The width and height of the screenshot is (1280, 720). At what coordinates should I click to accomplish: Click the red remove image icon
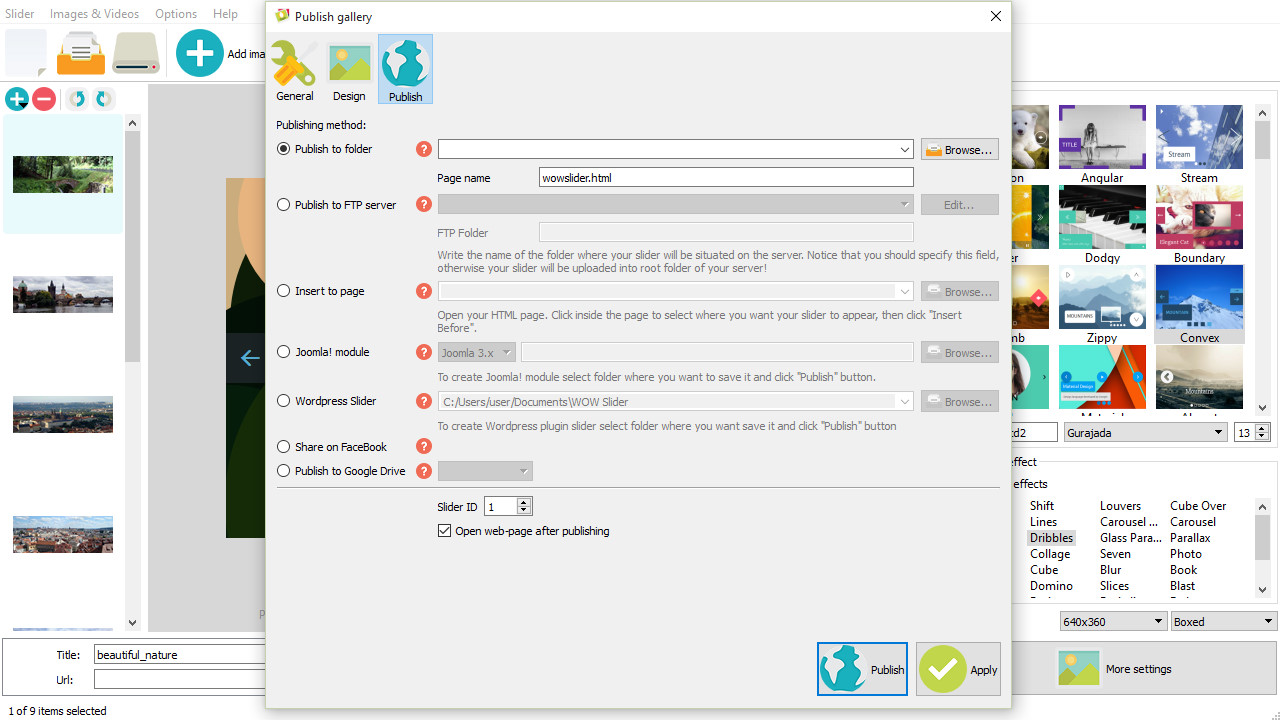click(x=44, y=99)
